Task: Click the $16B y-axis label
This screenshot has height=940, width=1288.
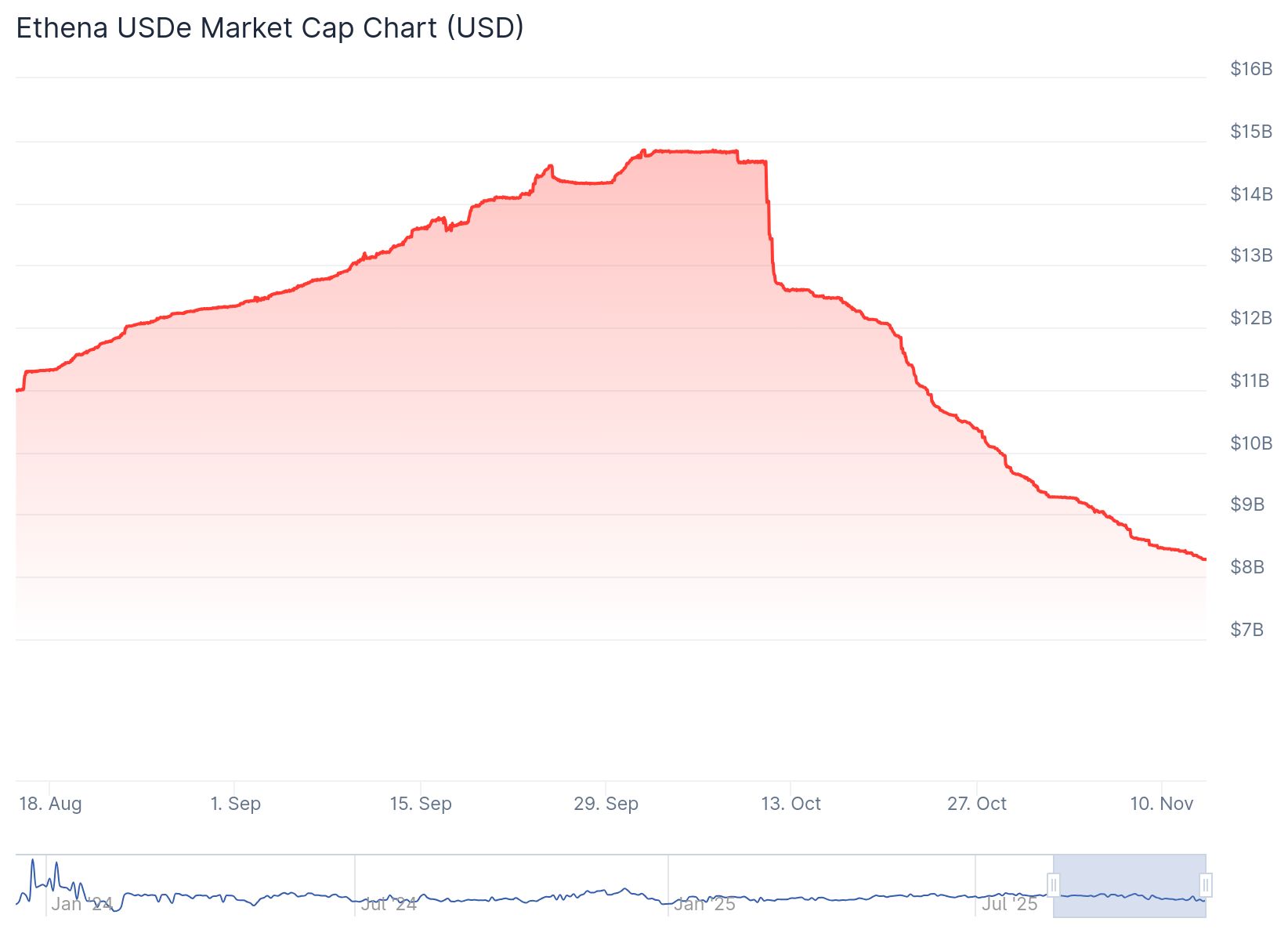Action: tap(1250, 69)
